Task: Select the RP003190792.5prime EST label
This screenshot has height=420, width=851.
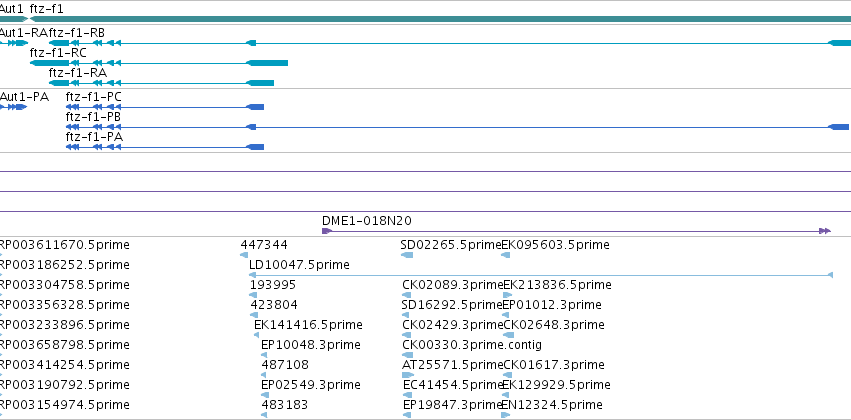Action: pyautogui.click(x=65, y=384)
